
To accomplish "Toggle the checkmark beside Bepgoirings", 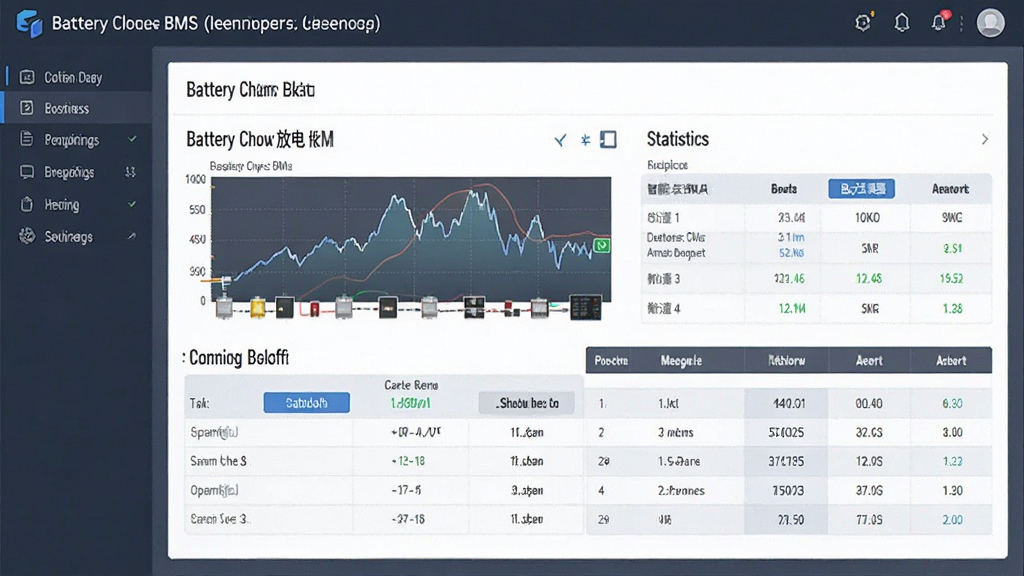I will 133,139.
